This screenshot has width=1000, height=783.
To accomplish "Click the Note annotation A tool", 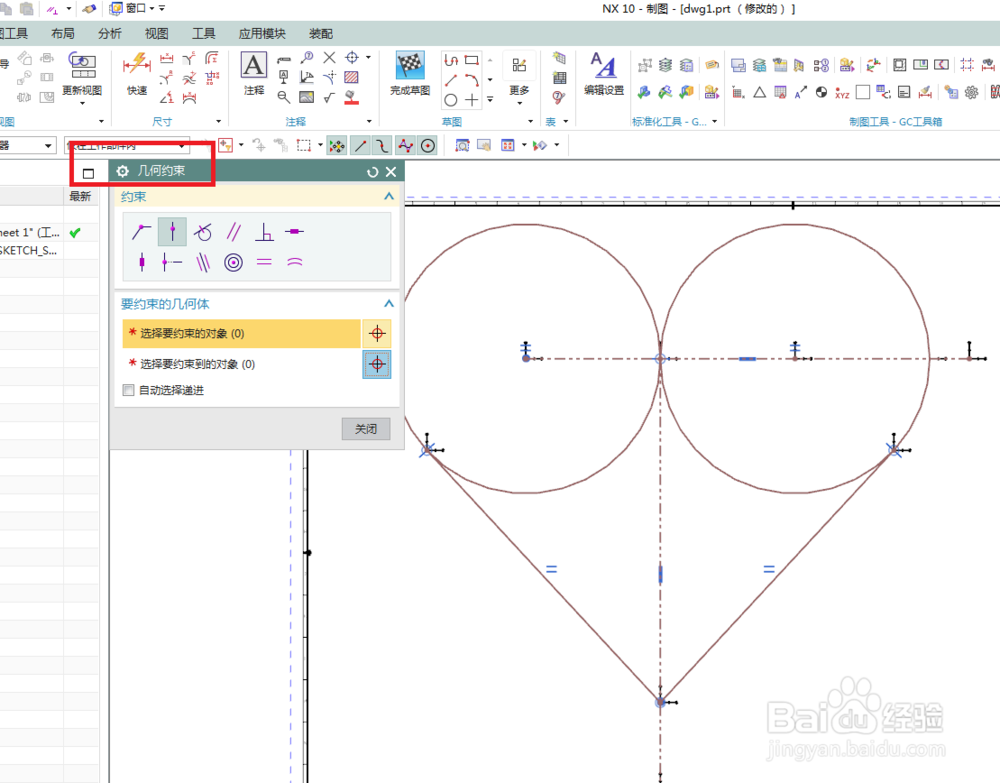I will point(254,66).
